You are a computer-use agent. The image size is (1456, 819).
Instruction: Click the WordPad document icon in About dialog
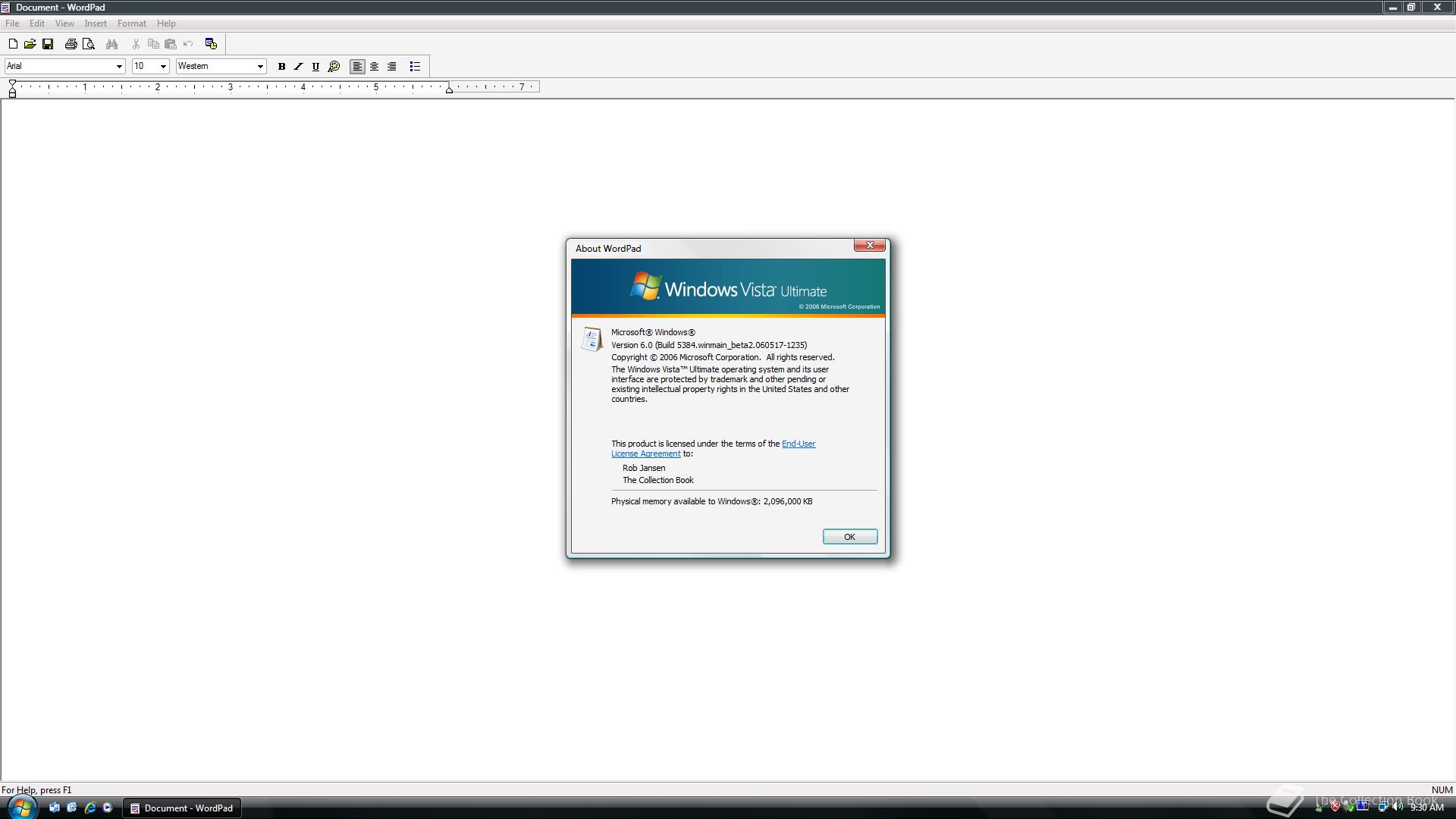(591, 339)
